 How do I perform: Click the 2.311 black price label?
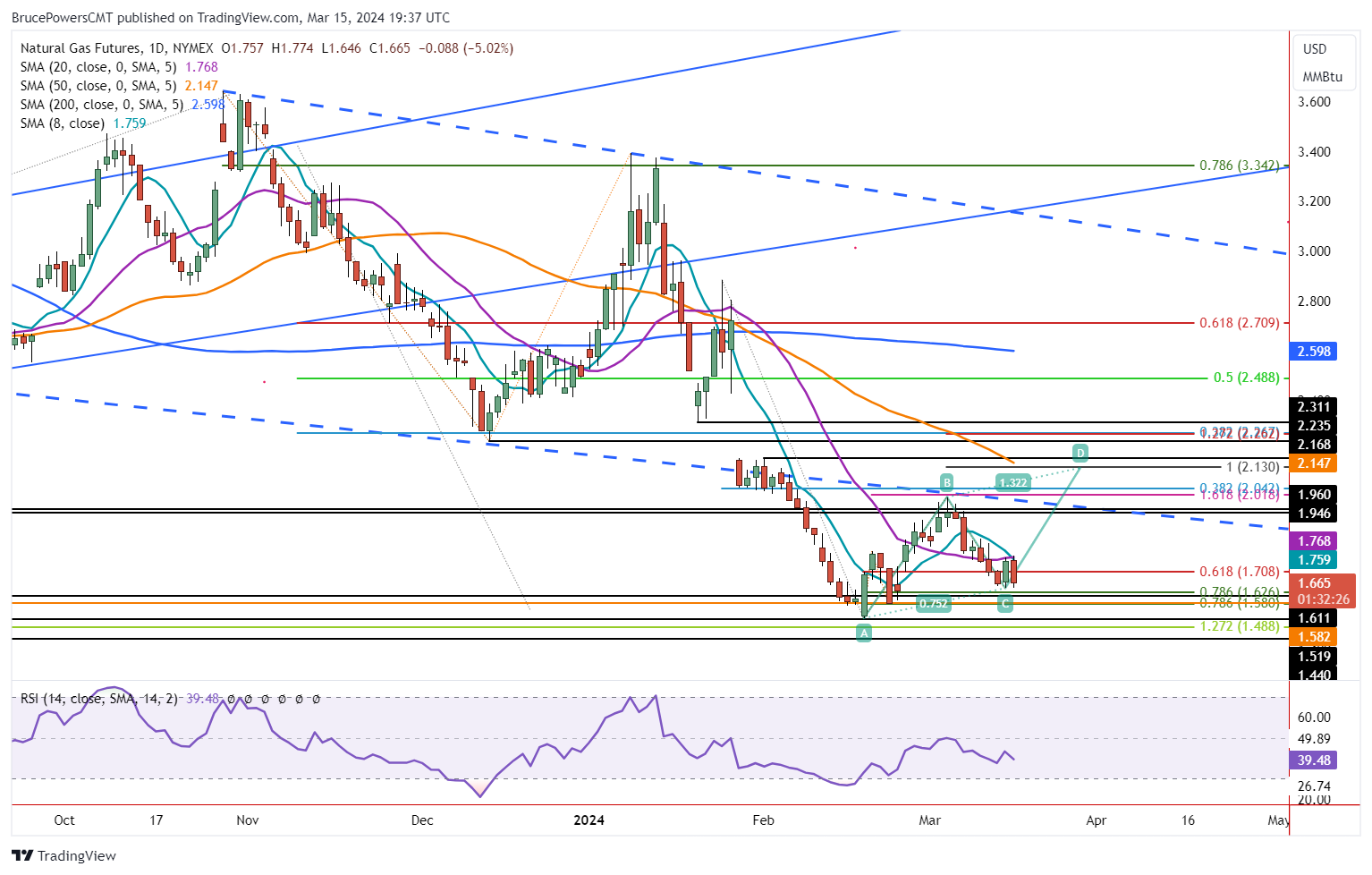(1314, 407)
